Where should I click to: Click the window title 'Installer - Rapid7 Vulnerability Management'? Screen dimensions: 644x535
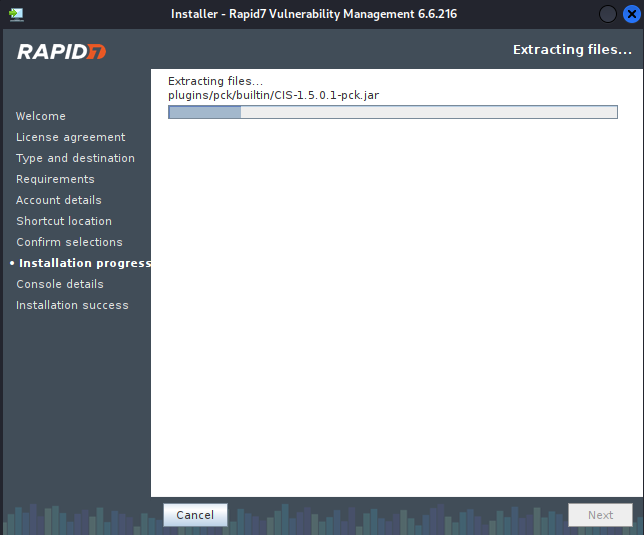coord(314,14)
